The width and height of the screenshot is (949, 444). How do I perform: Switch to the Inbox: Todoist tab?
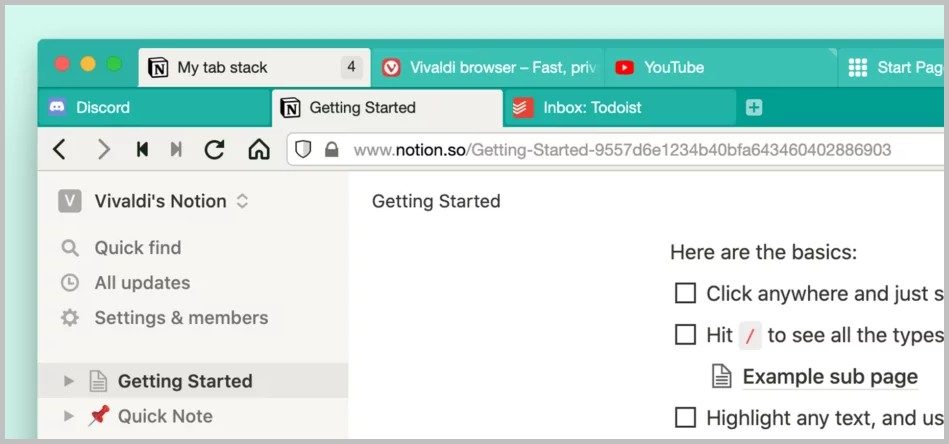[592, 107]
